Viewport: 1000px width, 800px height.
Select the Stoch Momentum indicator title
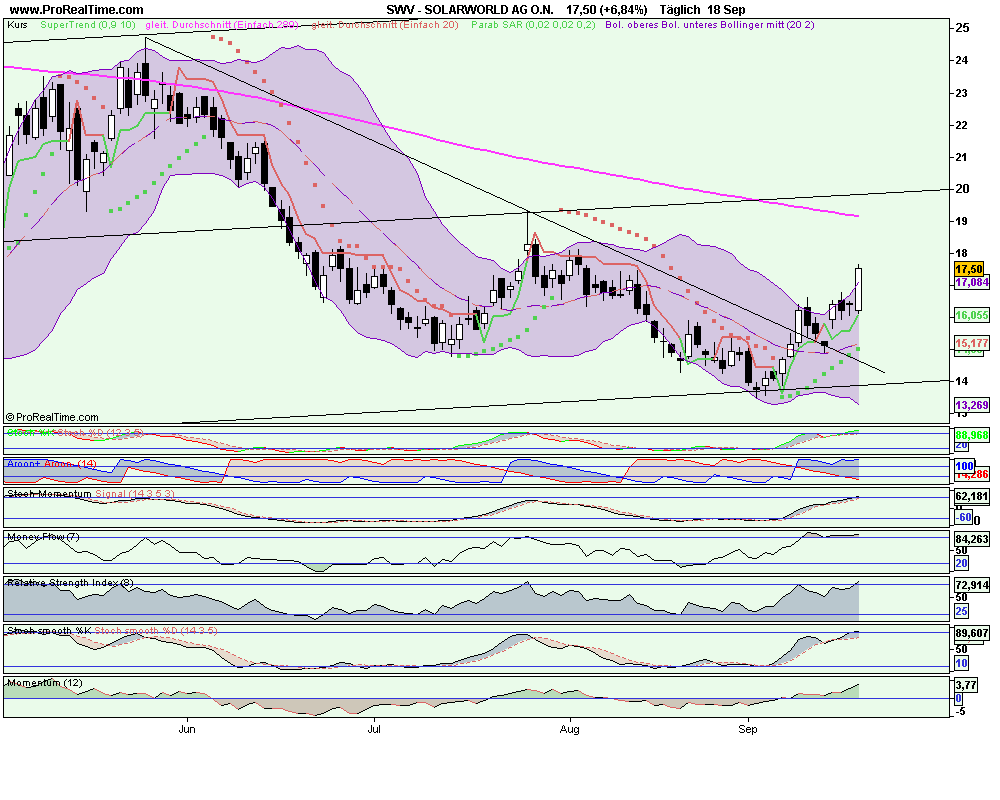coord(49,494)
